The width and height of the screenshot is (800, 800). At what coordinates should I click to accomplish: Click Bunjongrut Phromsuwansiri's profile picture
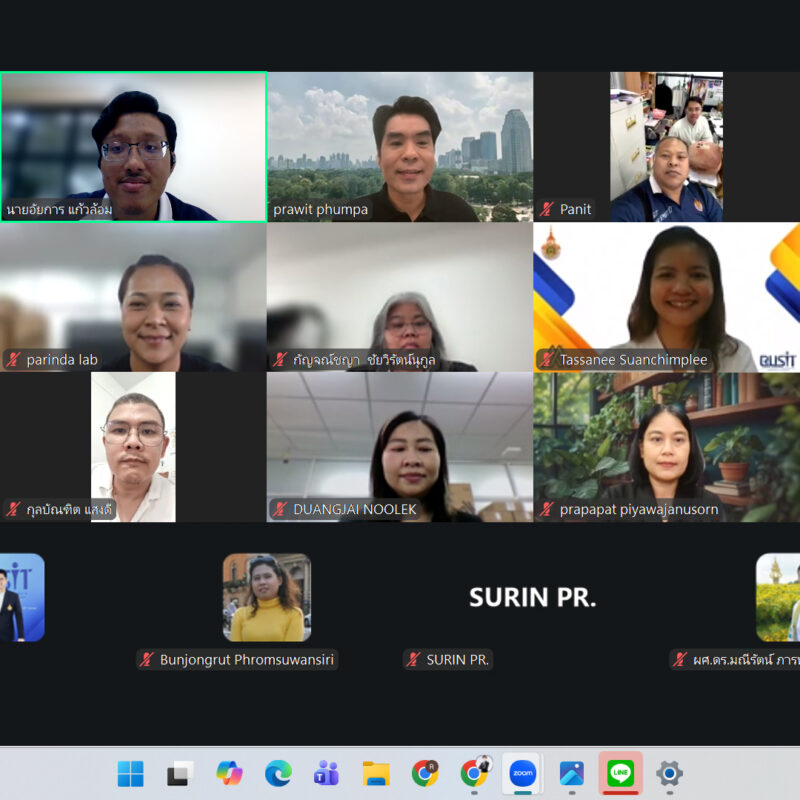point(266,597)
